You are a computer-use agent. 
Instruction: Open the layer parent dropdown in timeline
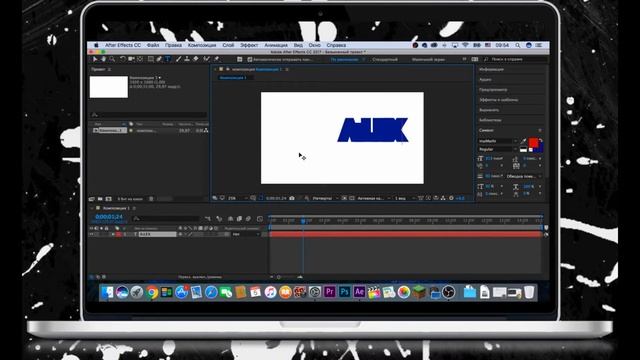tap(246, 234)
